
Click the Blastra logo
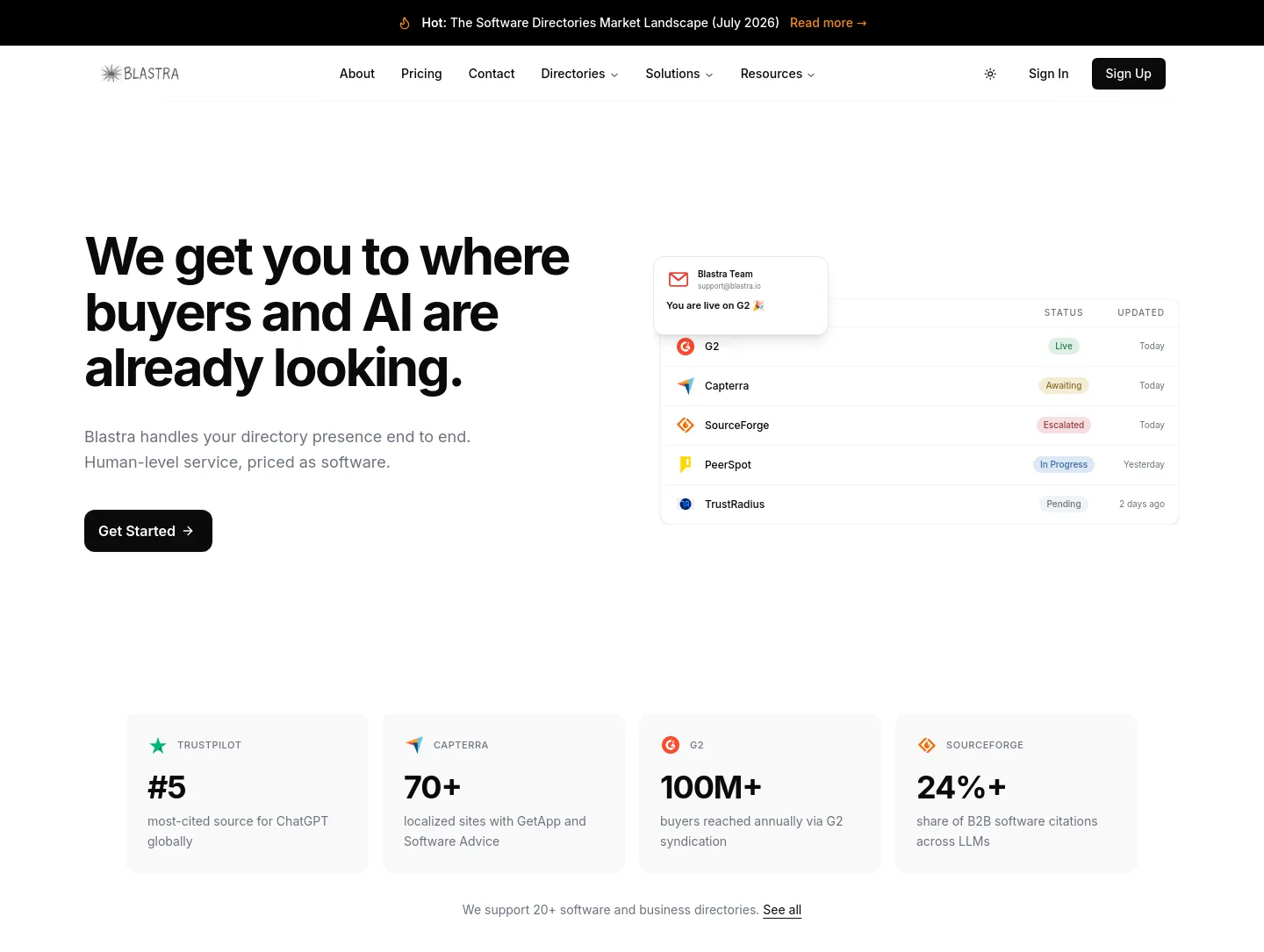(140, 74)
